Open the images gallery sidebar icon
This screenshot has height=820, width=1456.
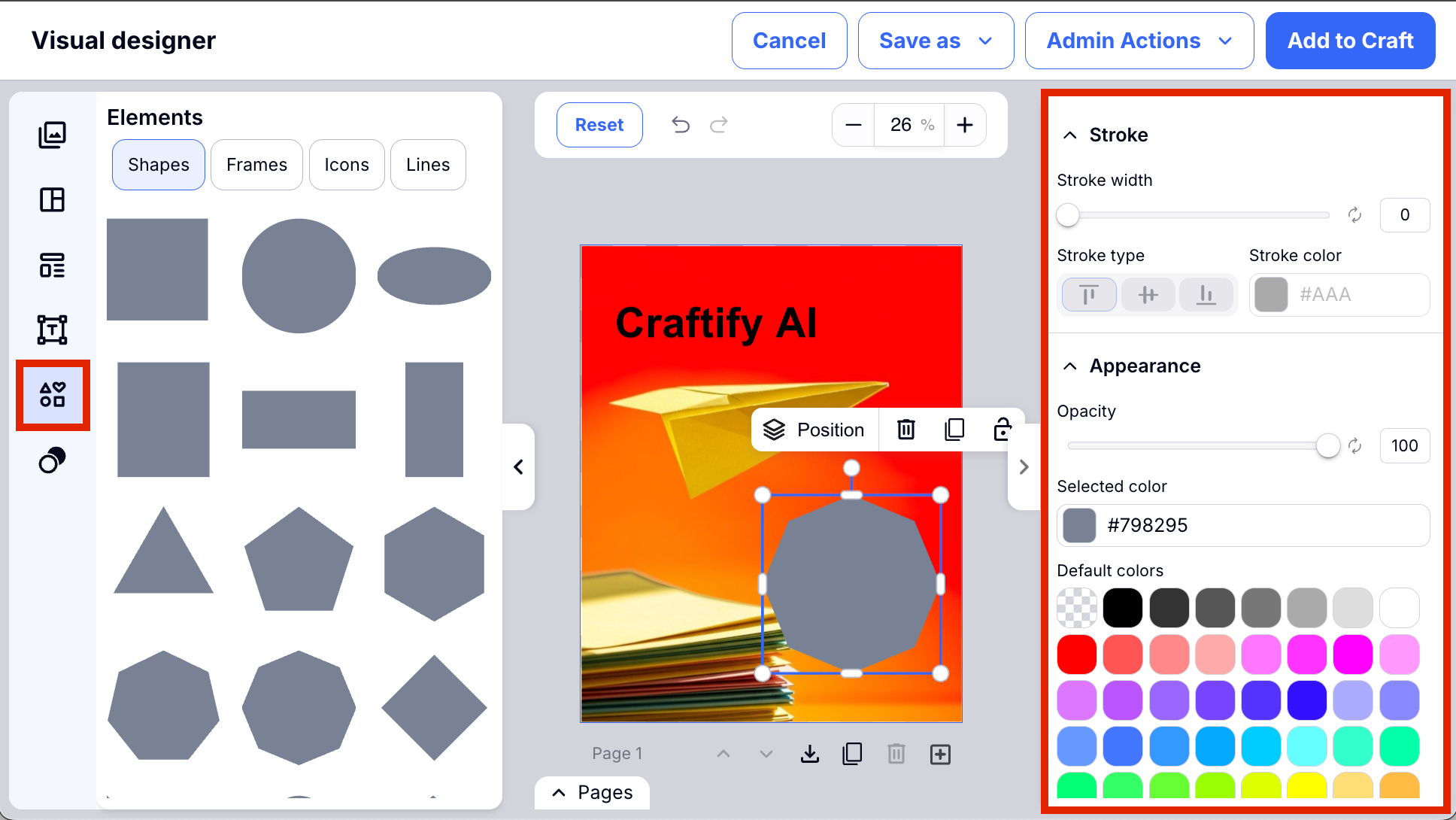click(x=52, y=135)
